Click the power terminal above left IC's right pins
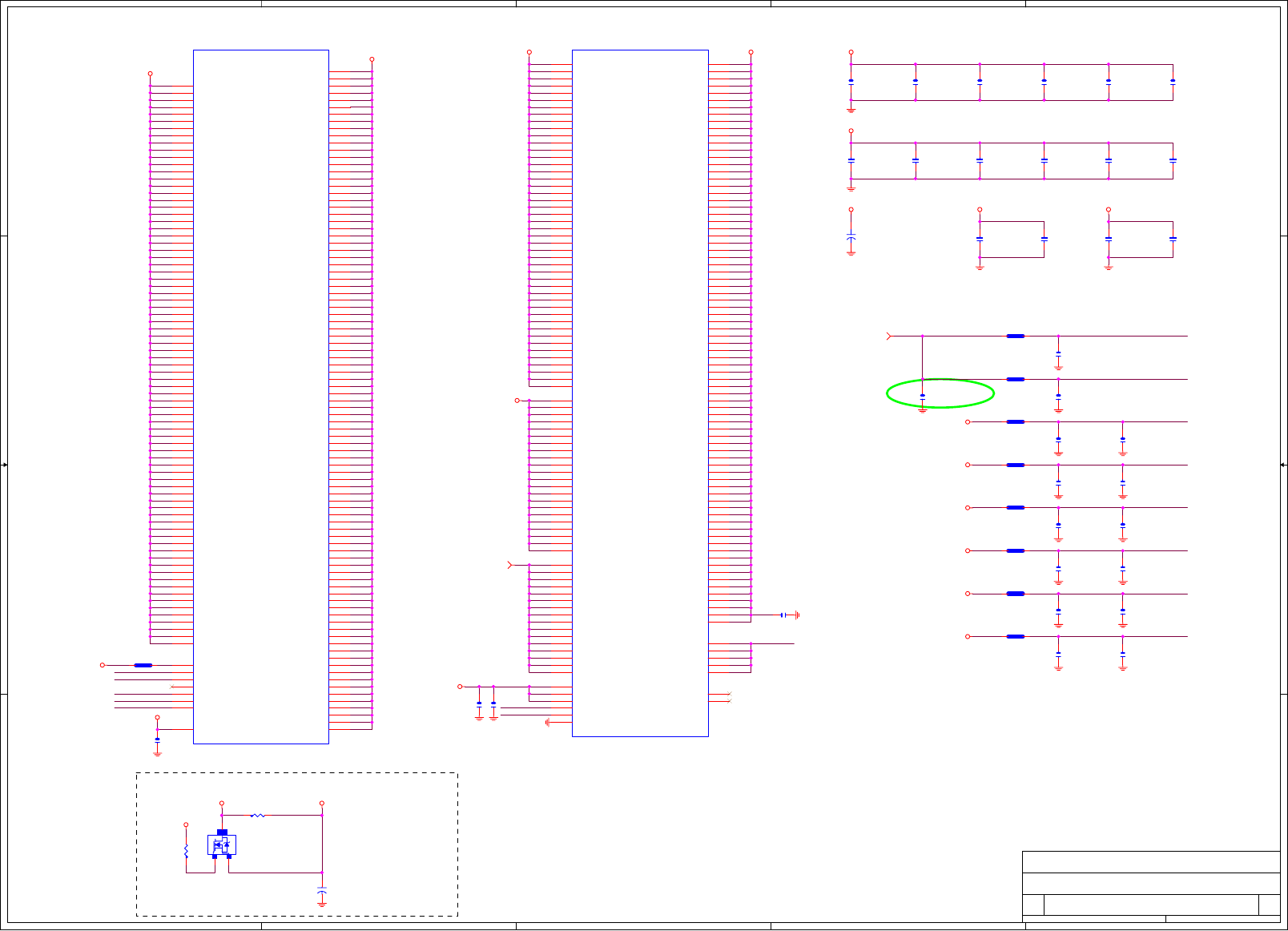 click(372, 59)
